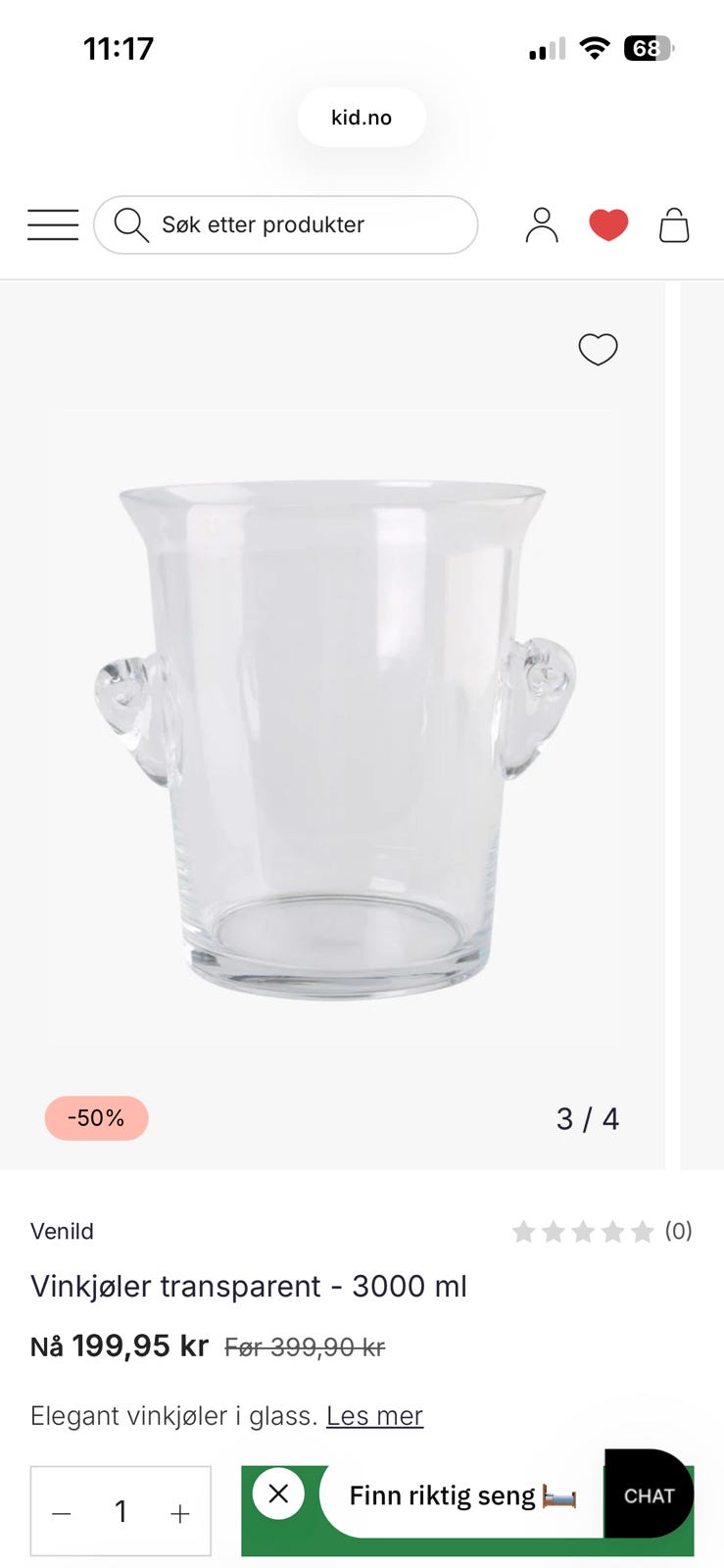Open the shopping bag cart
The height and width of the screenshot is (1568, 724).
coord(674,224)
